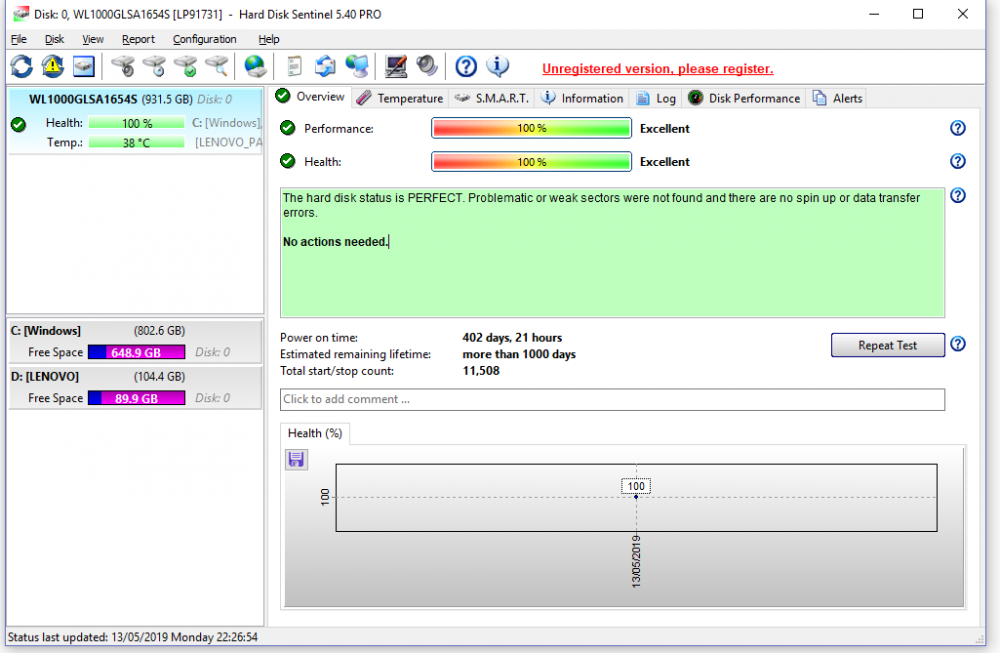Viewport: 1000px width, 653px height.
Task: Select disk WL1000GLSA1654S in the disk list
Action: 135,121
